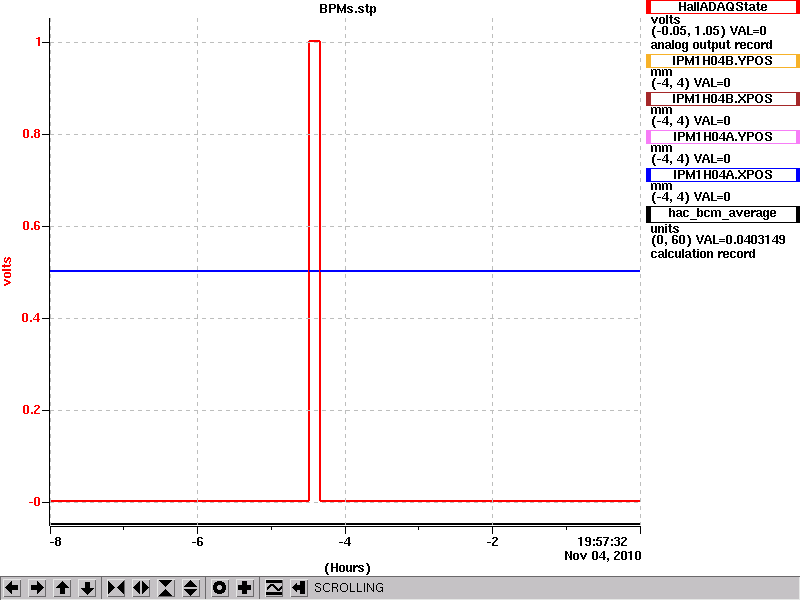800x600 pixels.
Task: Click the plus (crosshair) toolbar icon
Action: (x=245, y=588)
